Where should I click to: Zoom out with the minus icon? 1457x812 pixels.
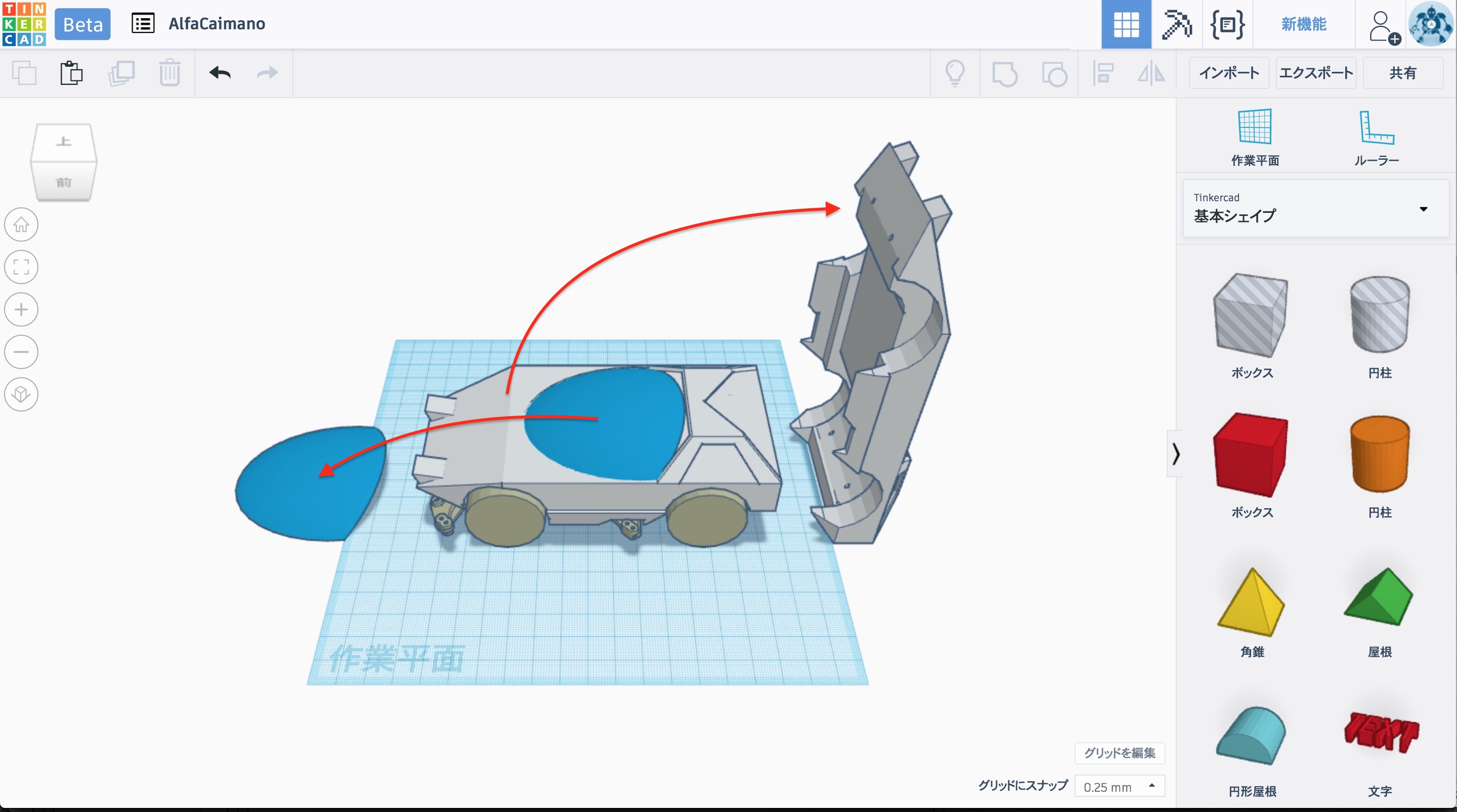click(21, 352)
